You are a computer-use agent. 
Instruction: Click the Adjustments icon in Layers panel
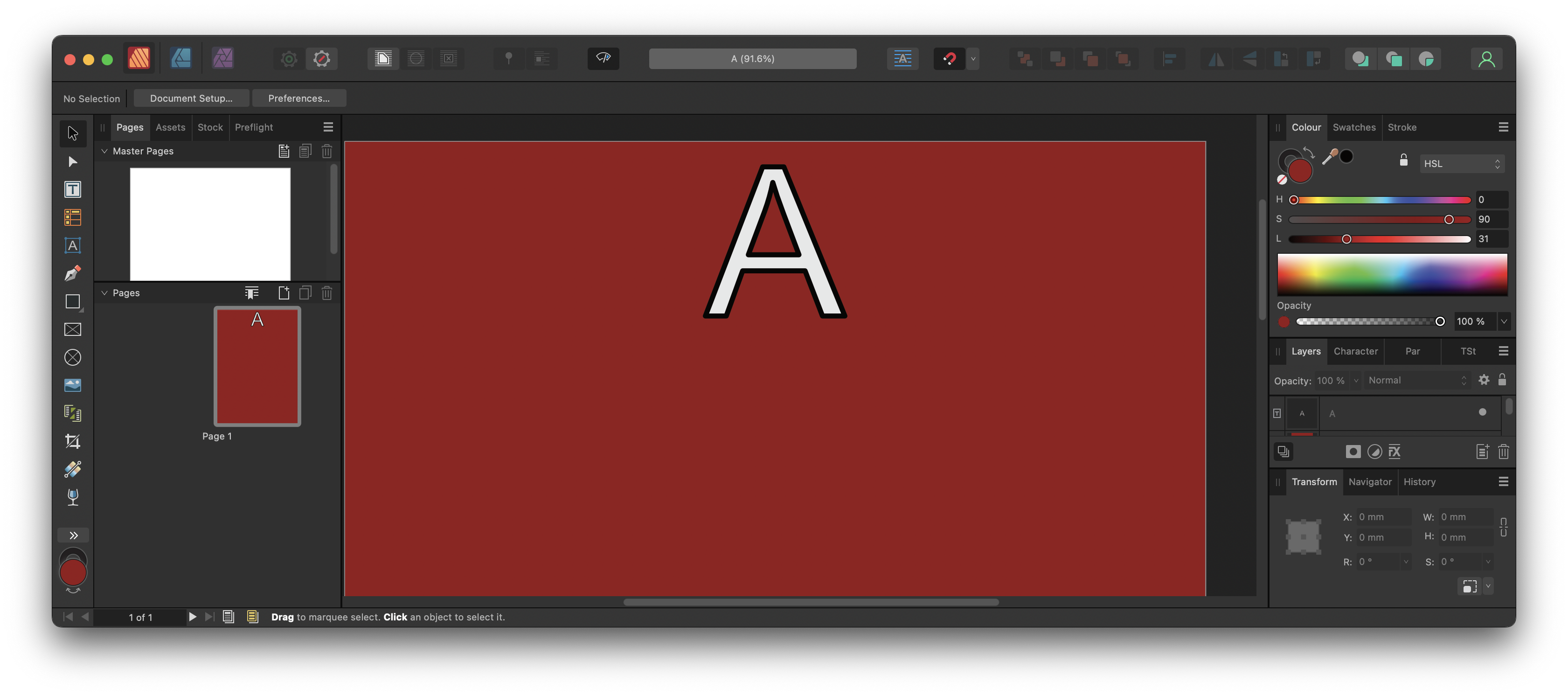click(1374, 451)
